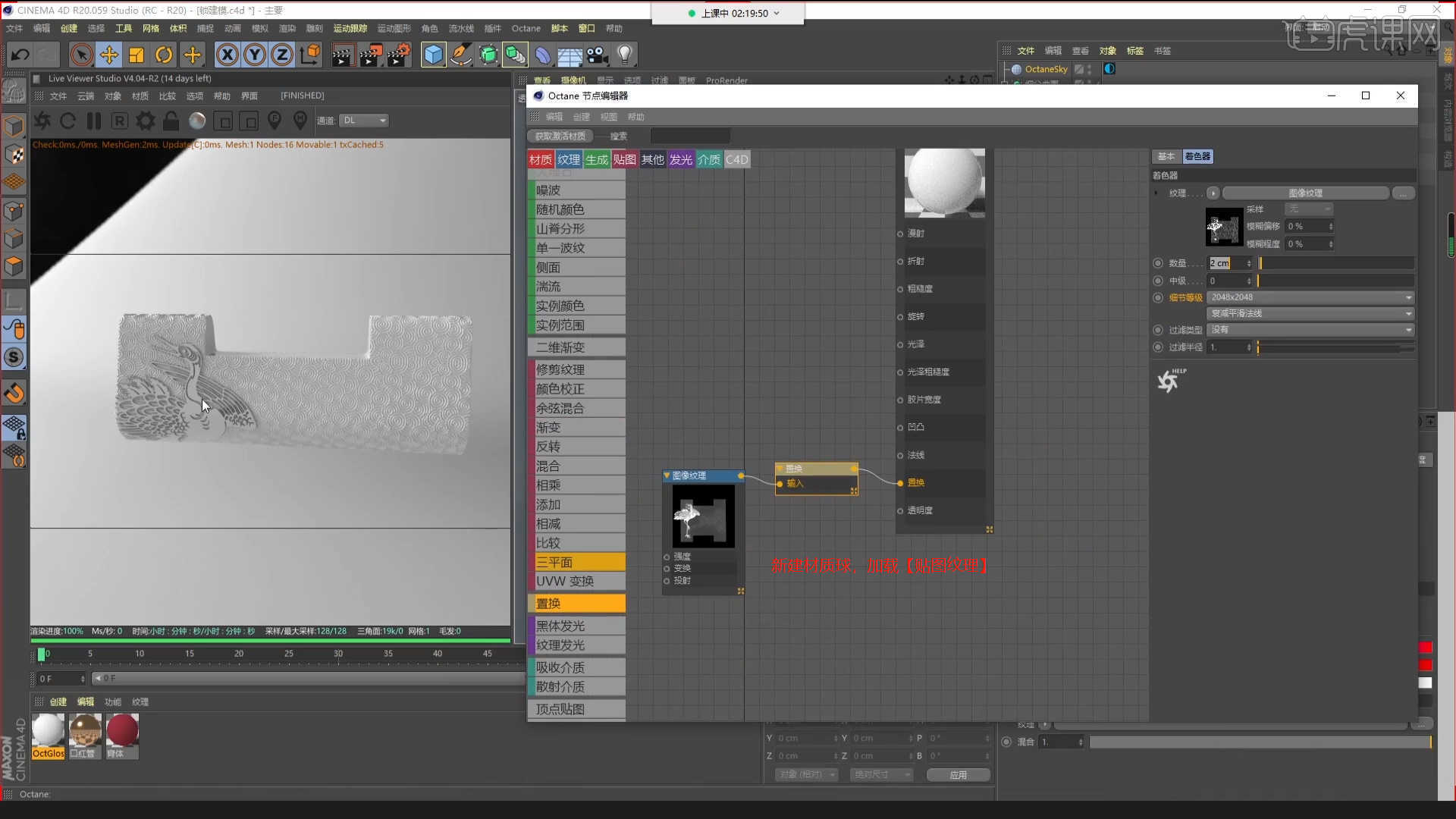Click the 图像纹理 node thumbnail

point(703,516)
